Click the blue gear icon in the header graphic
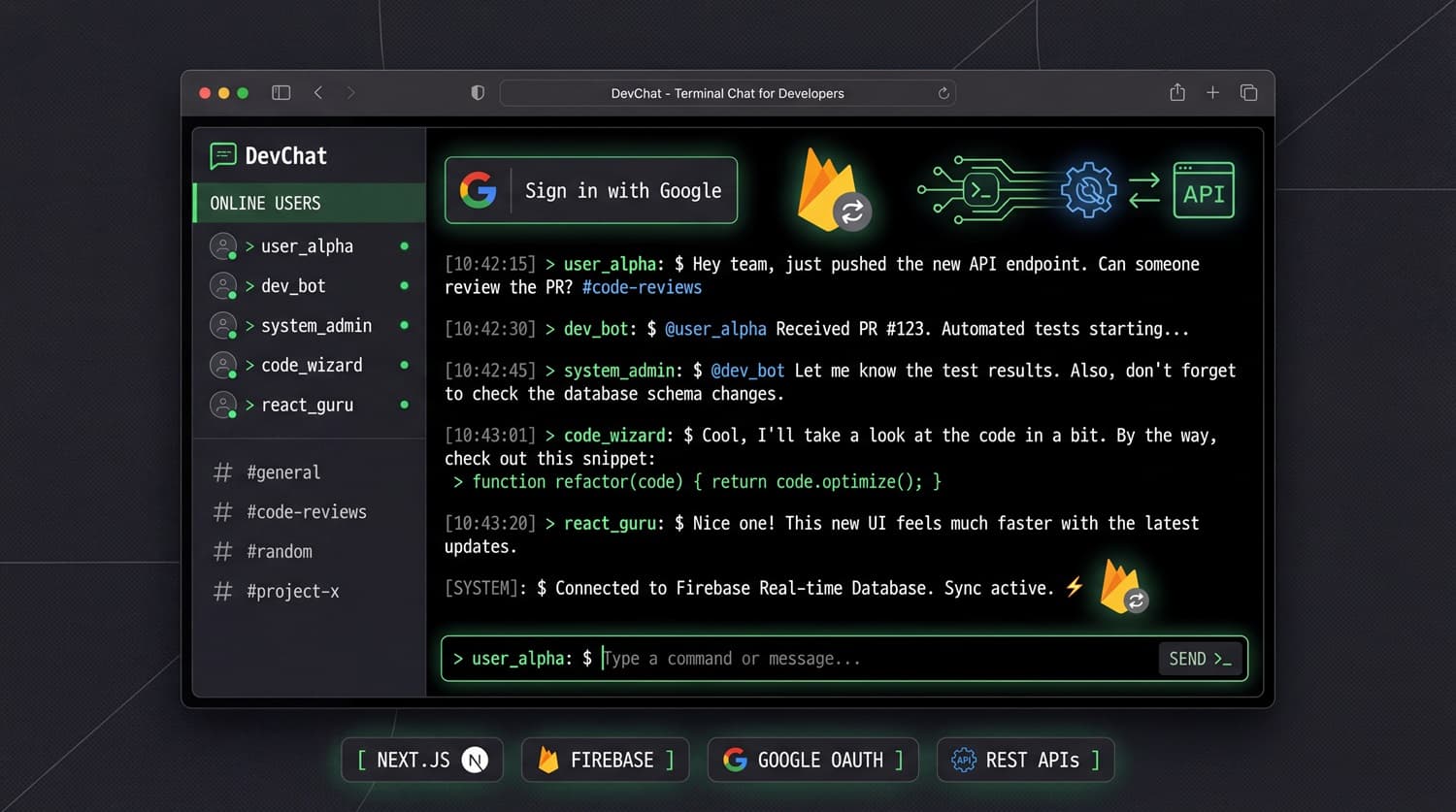Image resolution: width=1456 pixels, height=812 pixels. 1088,190
